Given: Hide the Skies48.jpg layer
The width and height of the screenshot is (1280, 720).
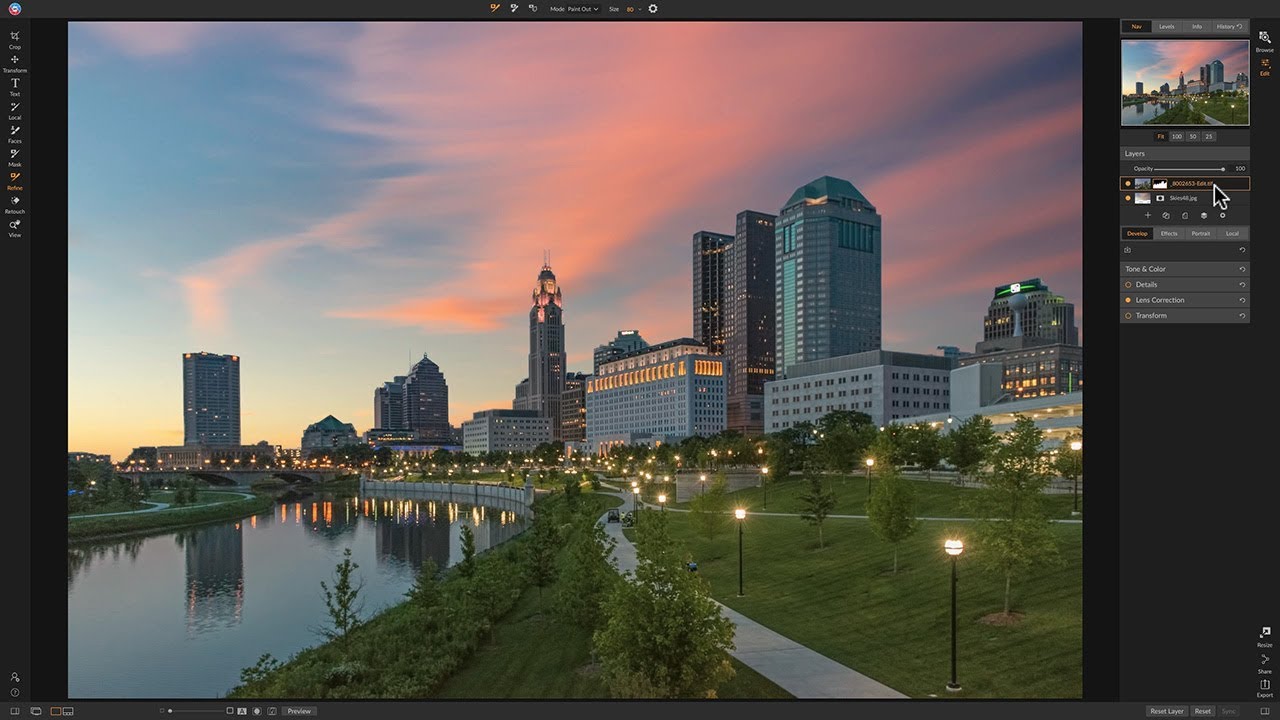Looking at the screenshot, I should click(1128, 198).
